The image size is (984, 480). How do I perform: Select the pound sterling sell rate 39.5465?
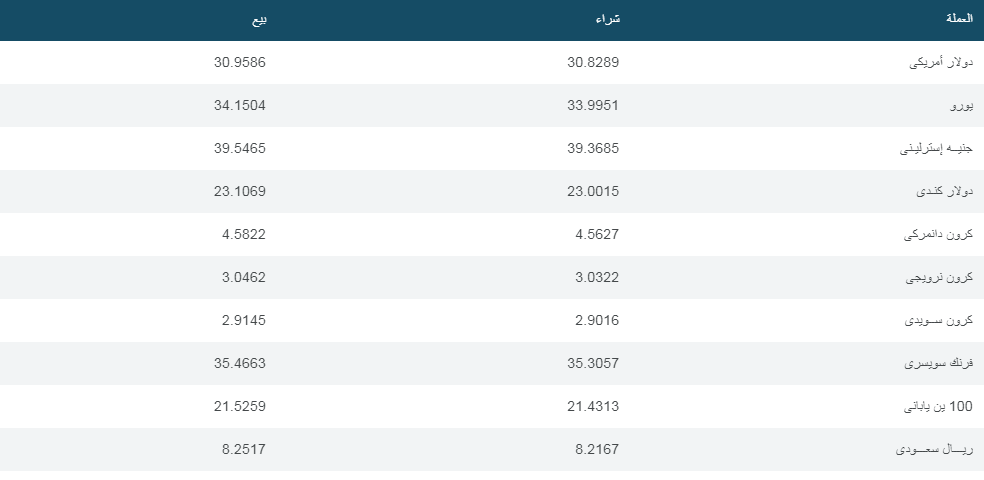tap(240, 148)
